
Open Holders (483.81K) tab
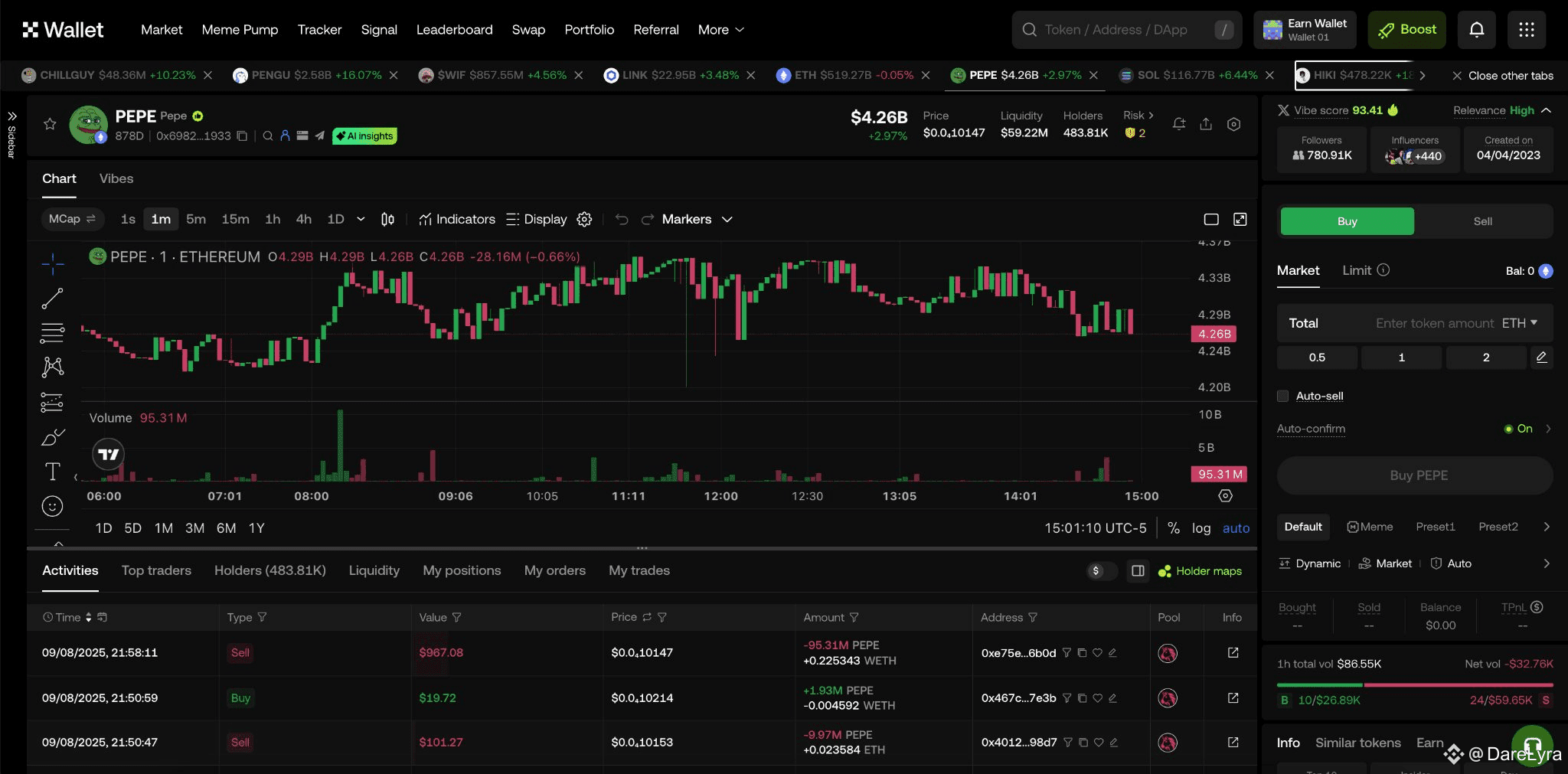tap(270, 570)
